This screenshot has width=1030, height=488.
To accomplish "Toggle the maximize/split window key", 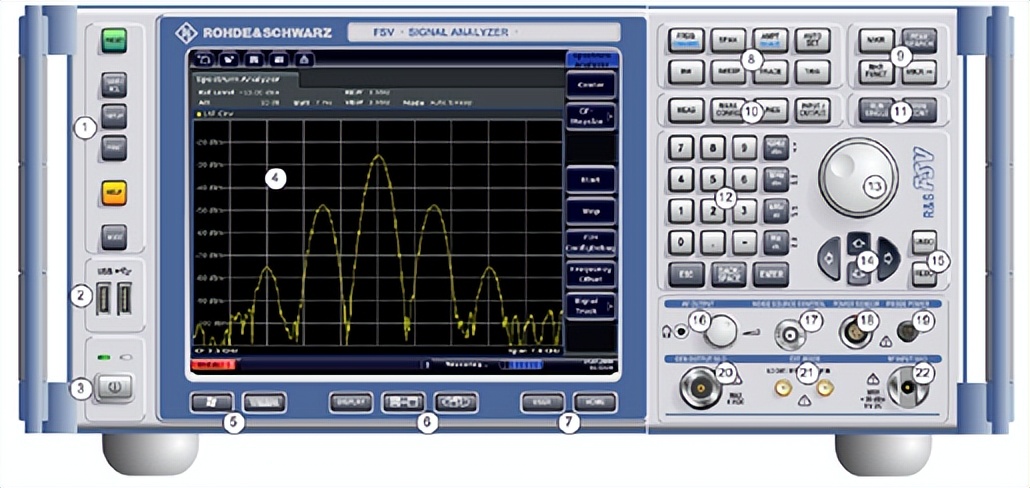I will (403, 403).
